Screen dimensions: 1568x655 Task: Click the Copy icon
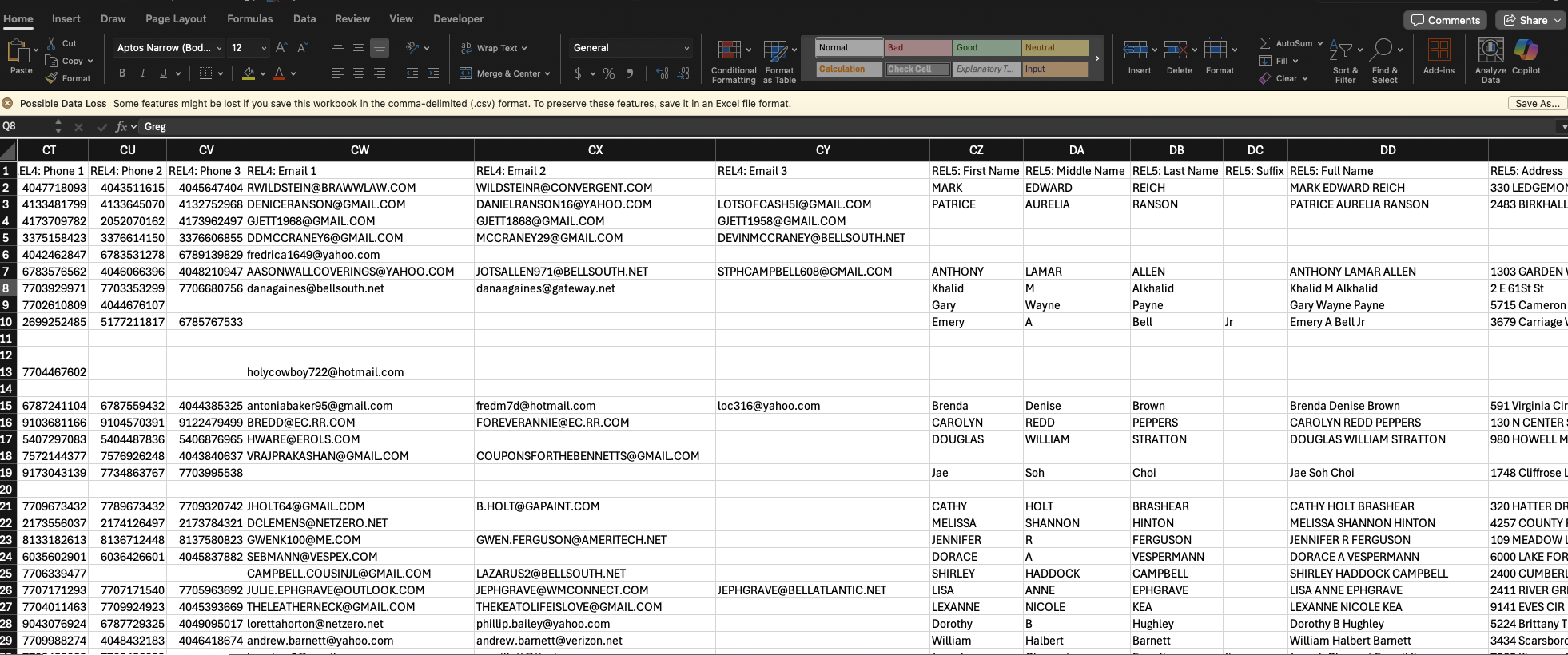click(x=51, y=61)
